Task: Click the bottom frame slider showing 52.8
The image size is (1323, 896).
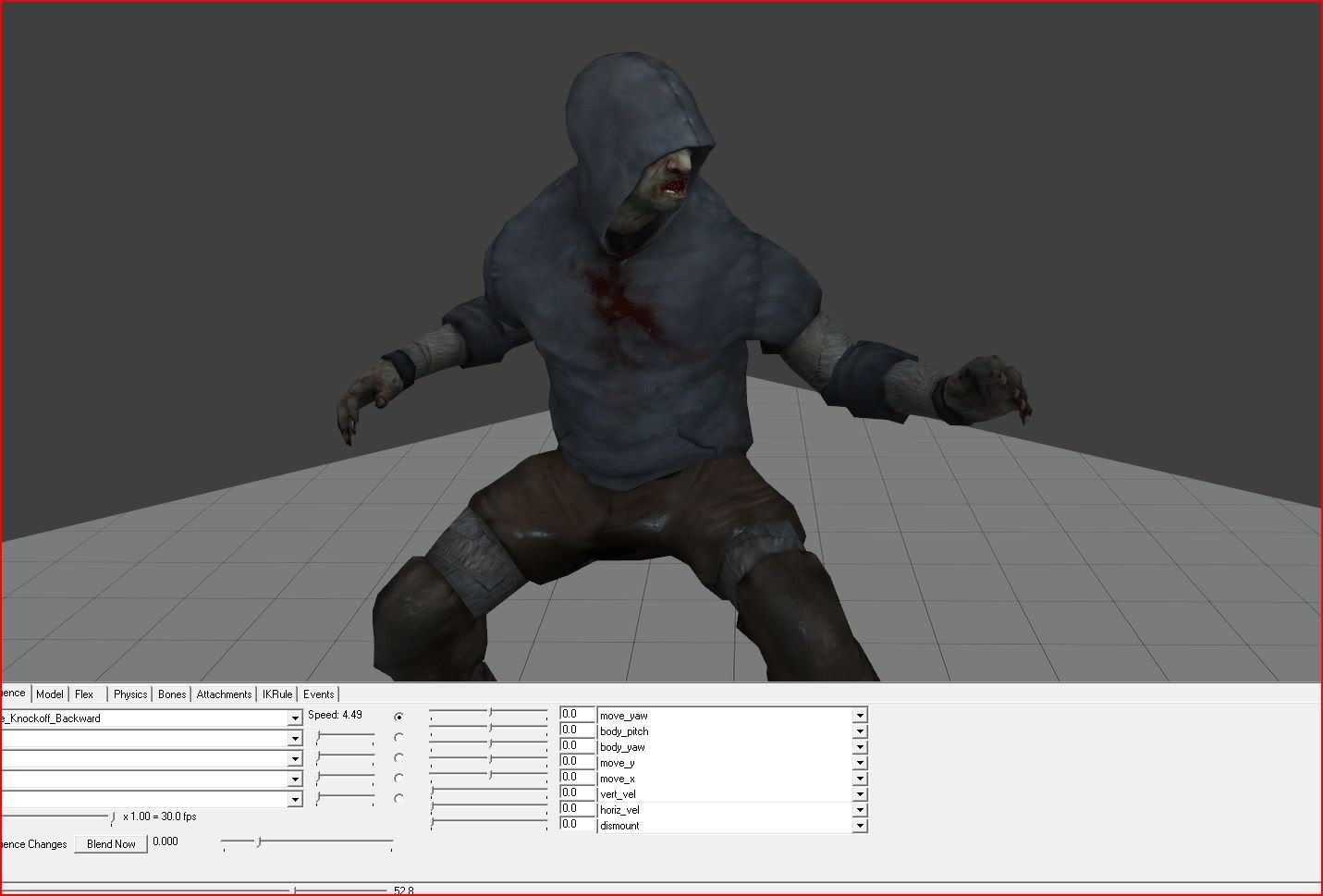Action: click(x=193, y=890)
